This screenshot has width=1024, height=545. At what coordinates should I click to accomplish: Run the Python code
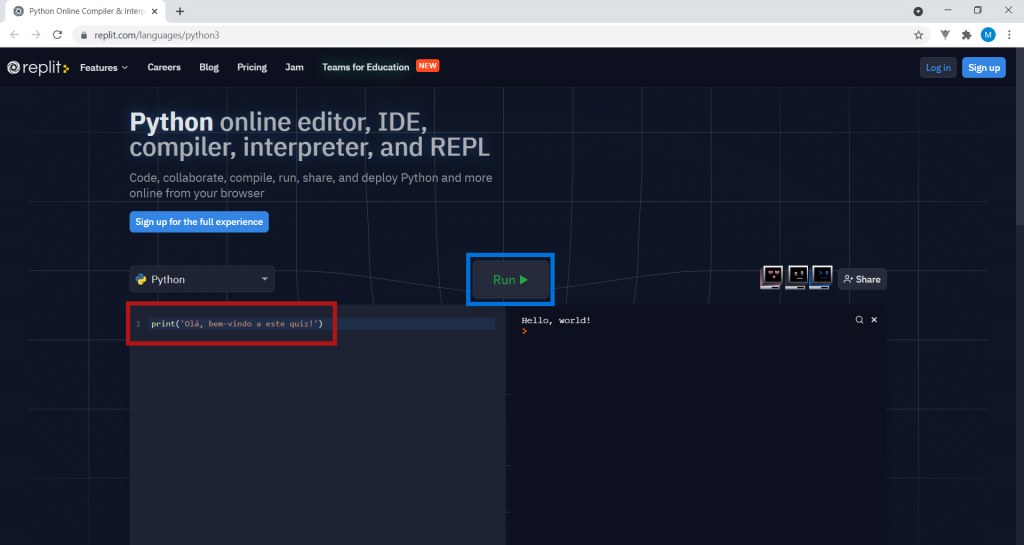click(x=510, y=279)
